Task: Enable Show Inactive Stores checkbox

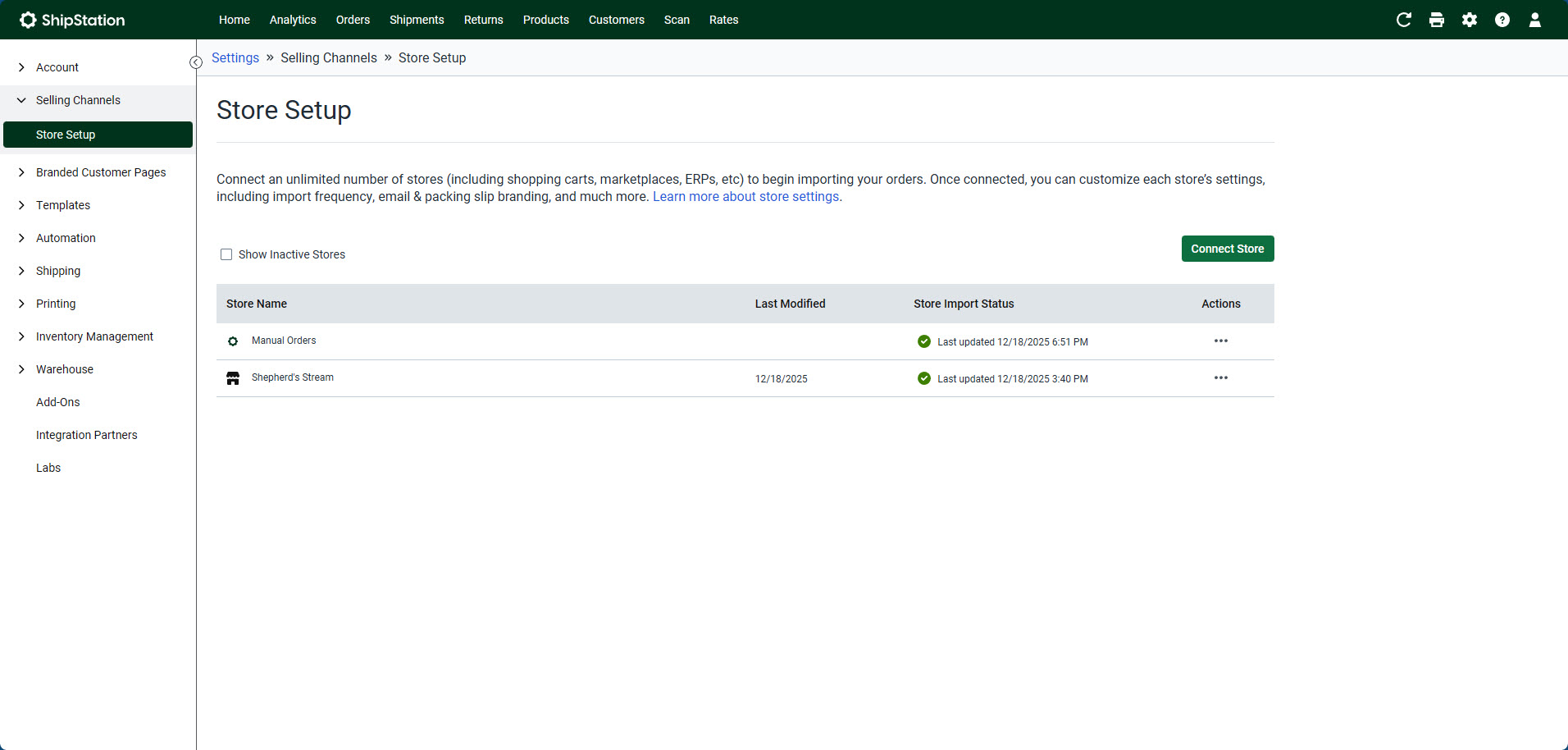Action: coord(226,254)
